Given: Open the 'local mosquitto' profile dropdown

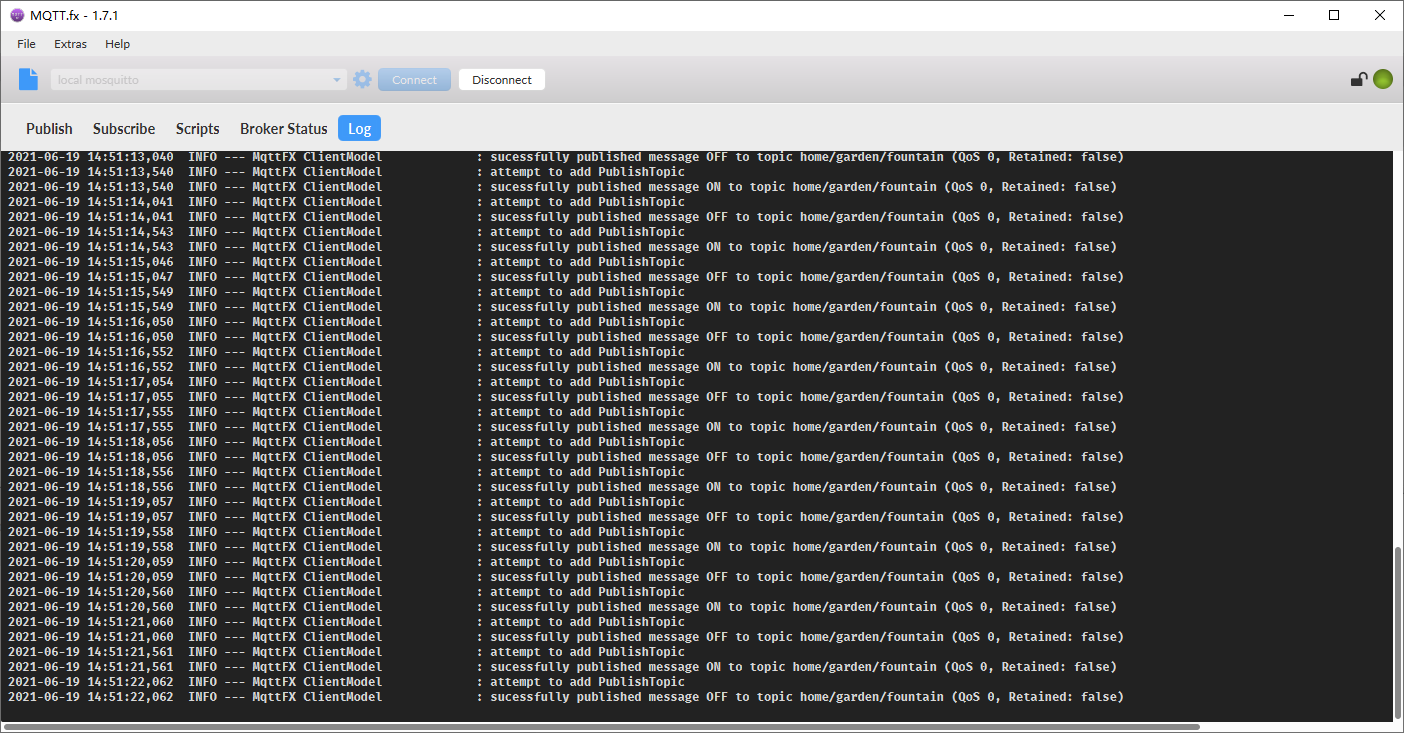Looking at the screenshot, I should pos(199,80).
